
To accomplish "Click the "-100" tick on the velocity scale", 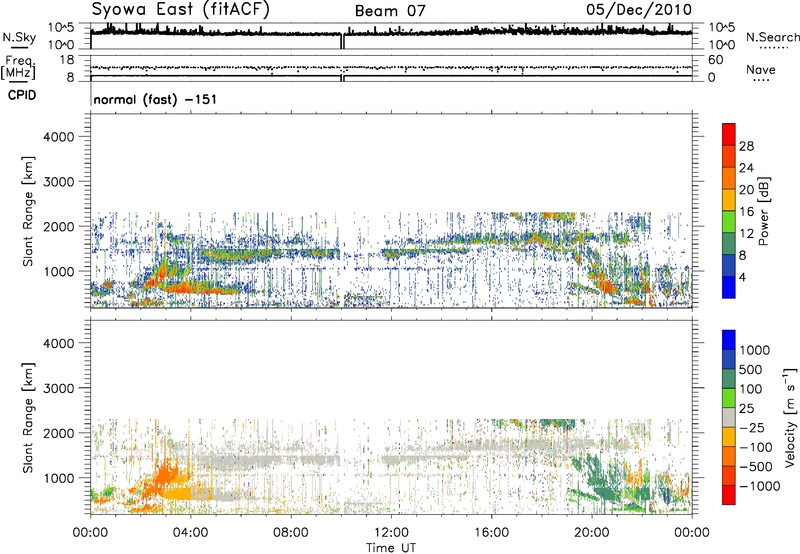I will (756, 447).
